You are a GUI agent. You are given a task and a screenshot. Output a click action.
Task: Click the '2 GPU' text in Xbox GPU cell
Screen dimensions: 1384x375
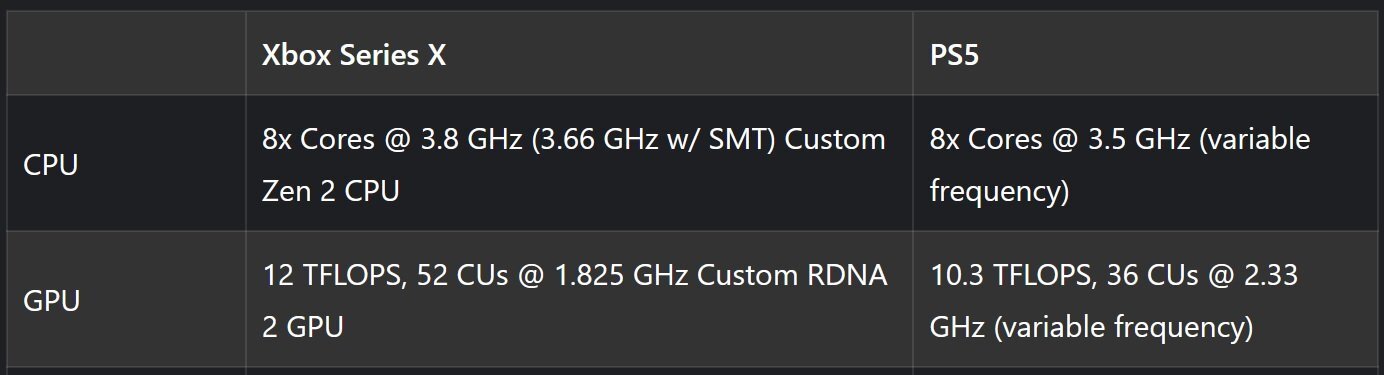tap(302, 327)
